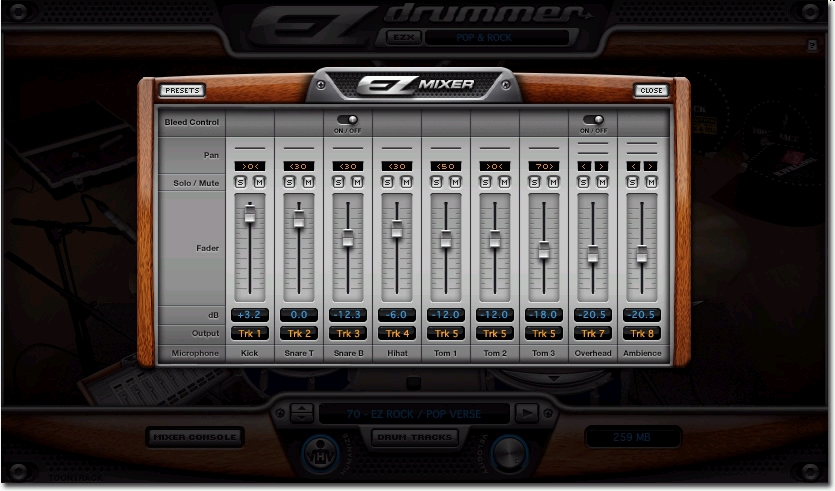Solo the Tom 3 channel

coord(534,183)
